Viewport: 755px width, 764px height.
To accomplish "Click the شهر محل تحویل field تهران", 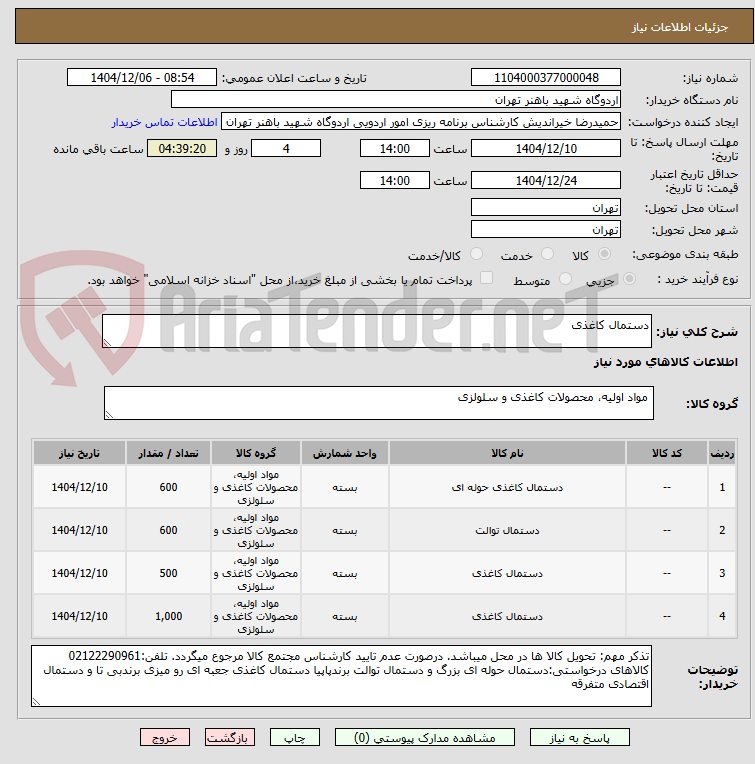I will tap(546, 229).
